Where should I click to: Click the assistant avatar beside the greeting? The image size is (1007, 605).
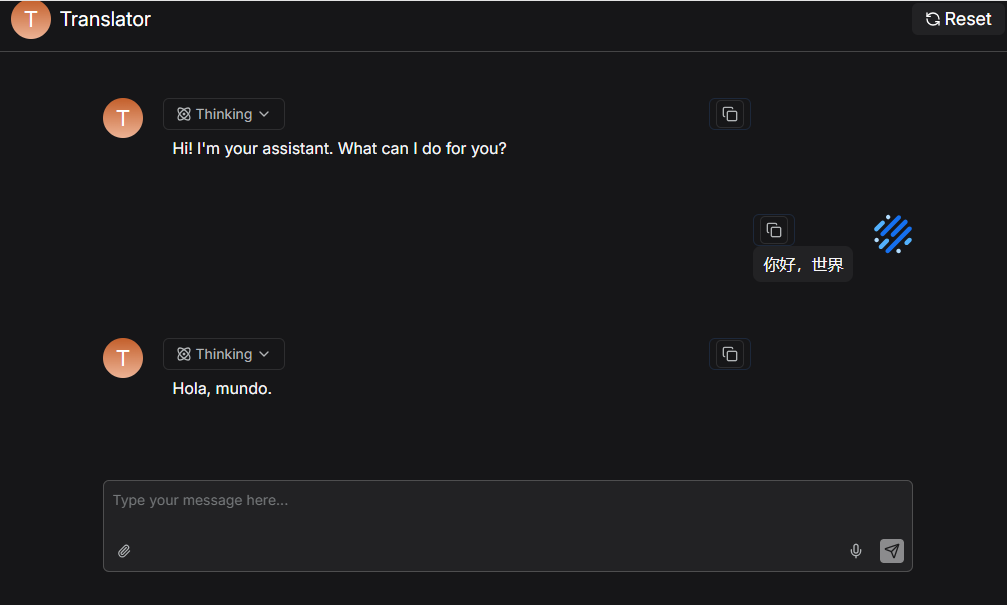(123, 118)
